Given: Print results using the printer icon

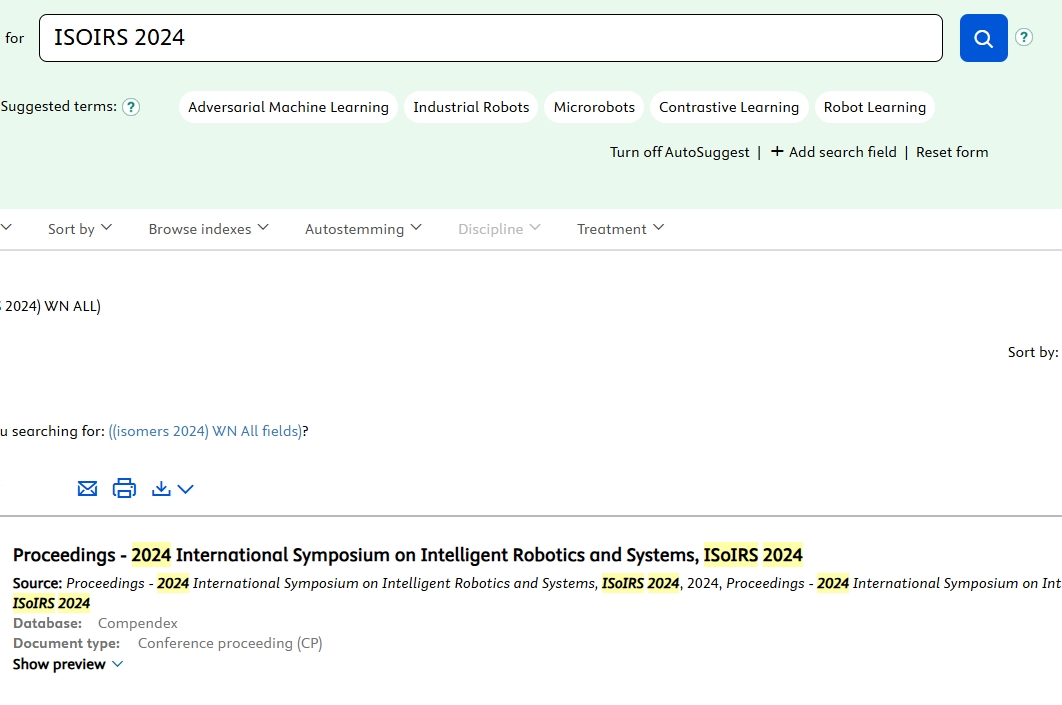Looking at the screenshot, I should [x=124, y=488].
